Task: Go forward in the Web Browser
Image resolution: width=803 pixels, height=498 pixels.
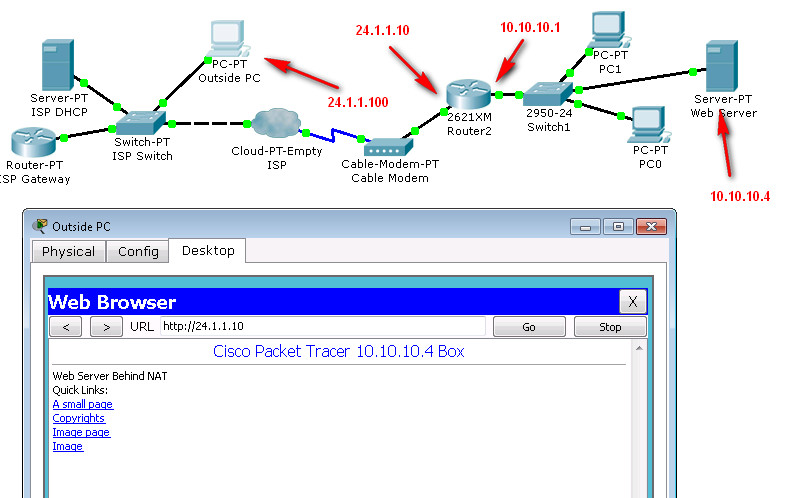Action: point(107,327)
